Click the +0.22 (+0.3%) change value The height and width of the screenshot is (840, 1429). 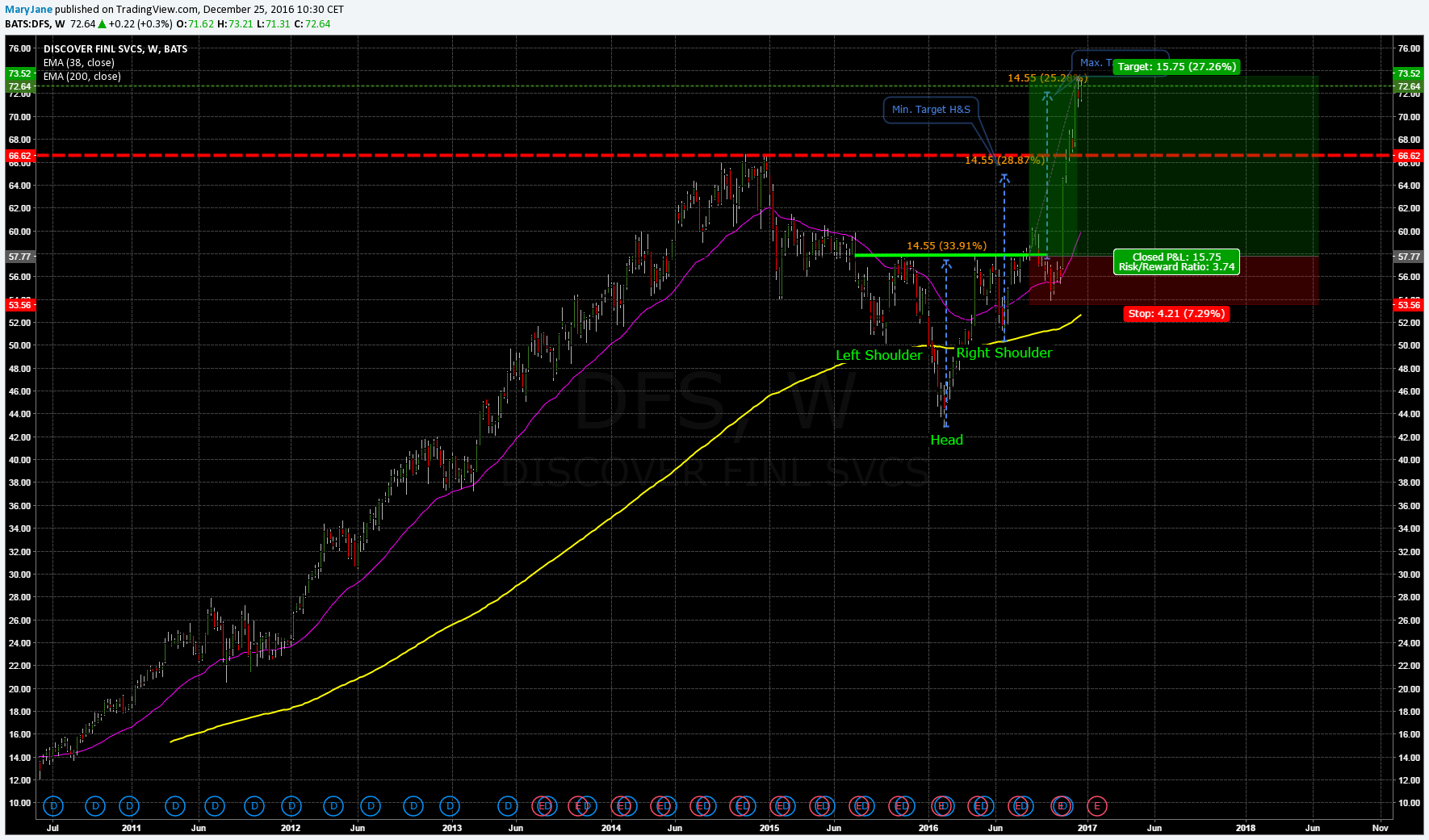tap(140, 24)
